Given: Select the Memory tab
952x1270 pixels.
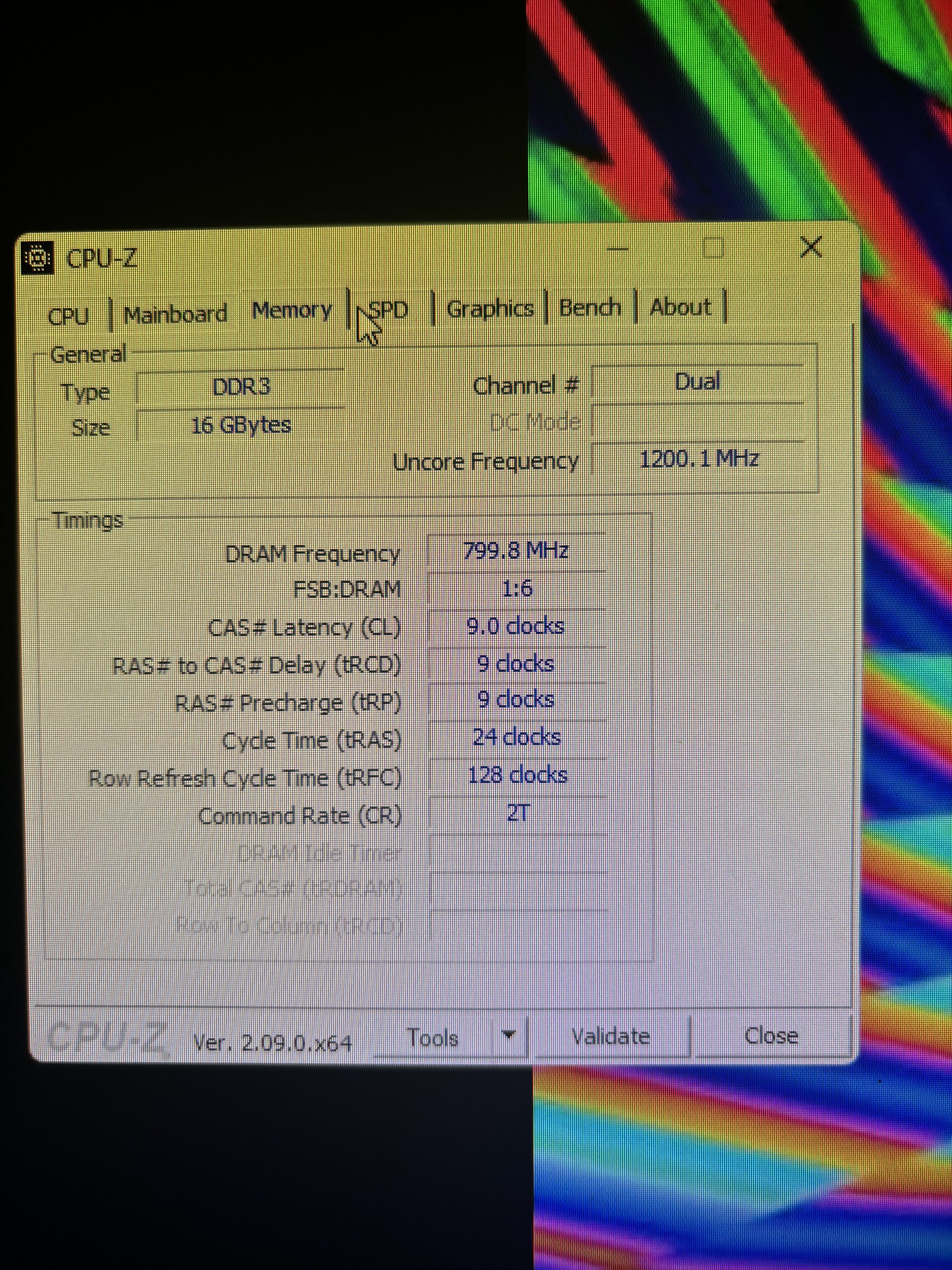Looking at the screenshot, I should coord(292,311).
